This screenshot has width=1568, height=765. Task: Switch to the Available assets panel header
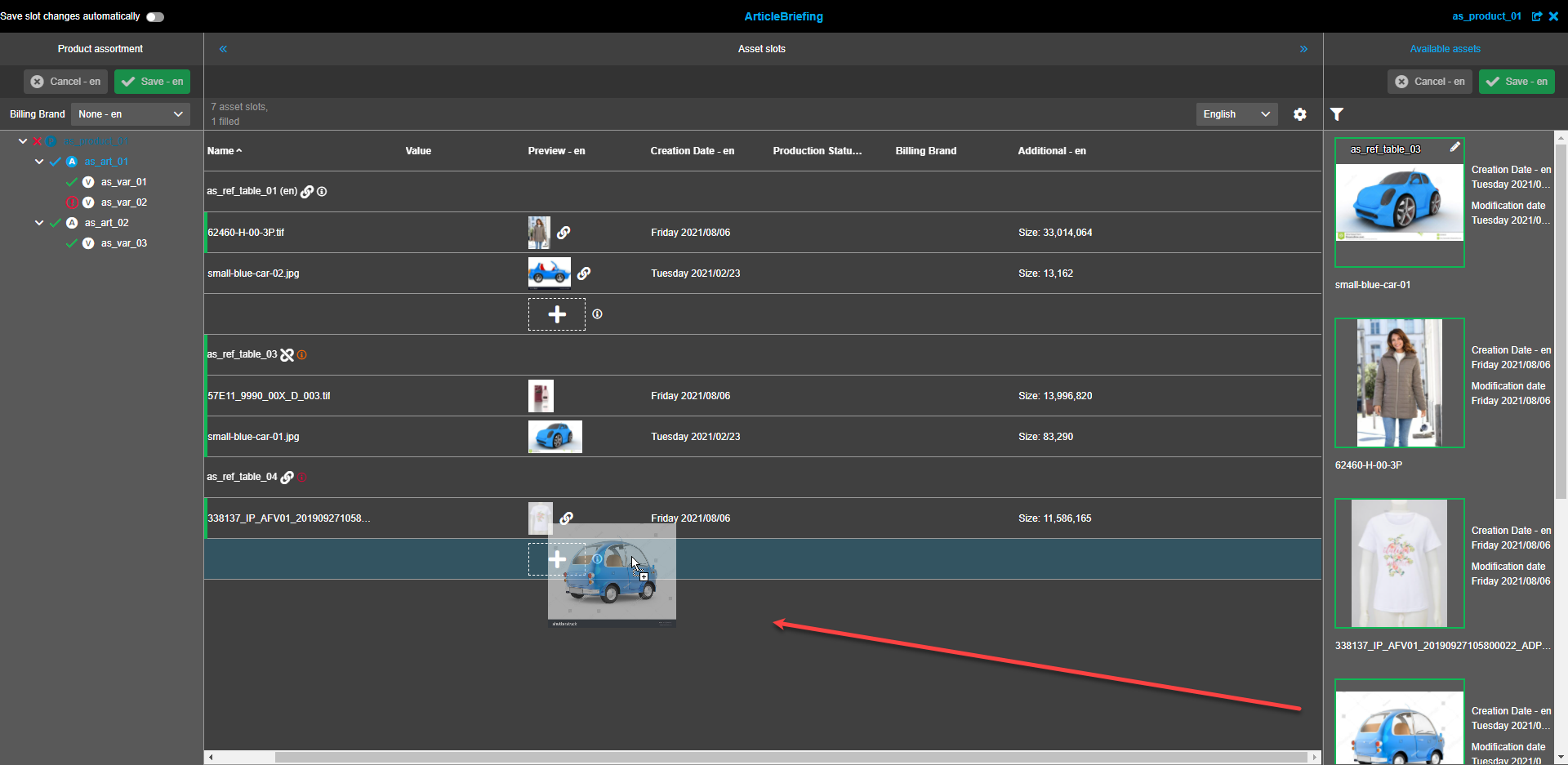(x=1445, y=48)
